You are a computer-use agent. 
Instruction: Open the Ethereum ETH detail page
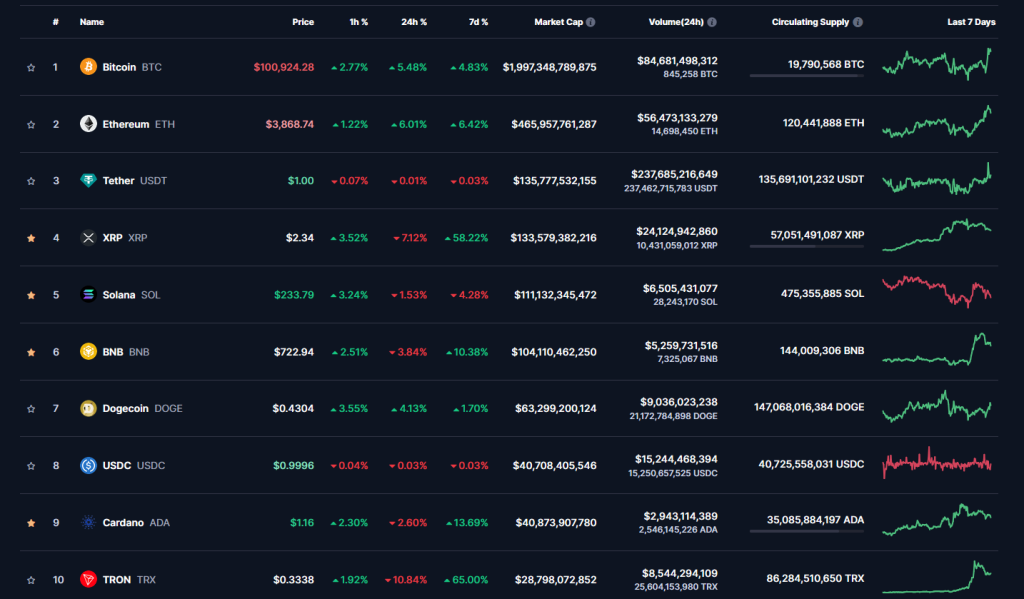point(138,124)
